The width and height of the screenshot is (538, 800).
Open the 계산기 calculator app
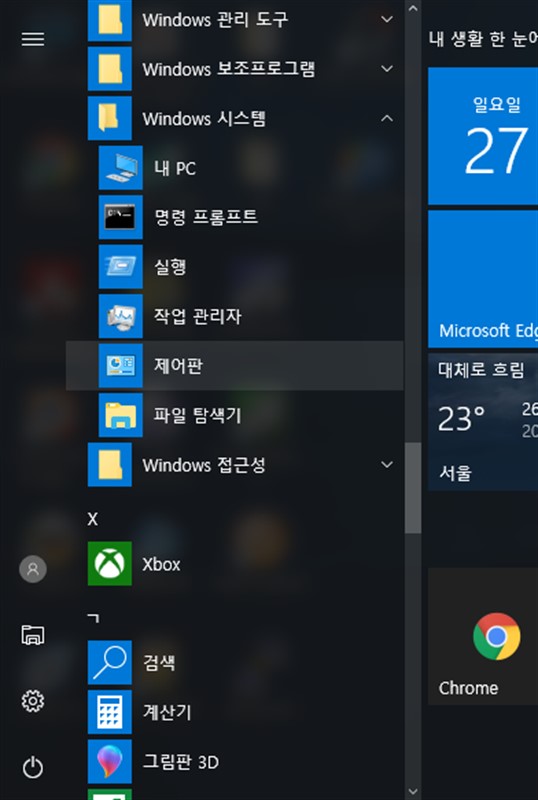(235, 712)
